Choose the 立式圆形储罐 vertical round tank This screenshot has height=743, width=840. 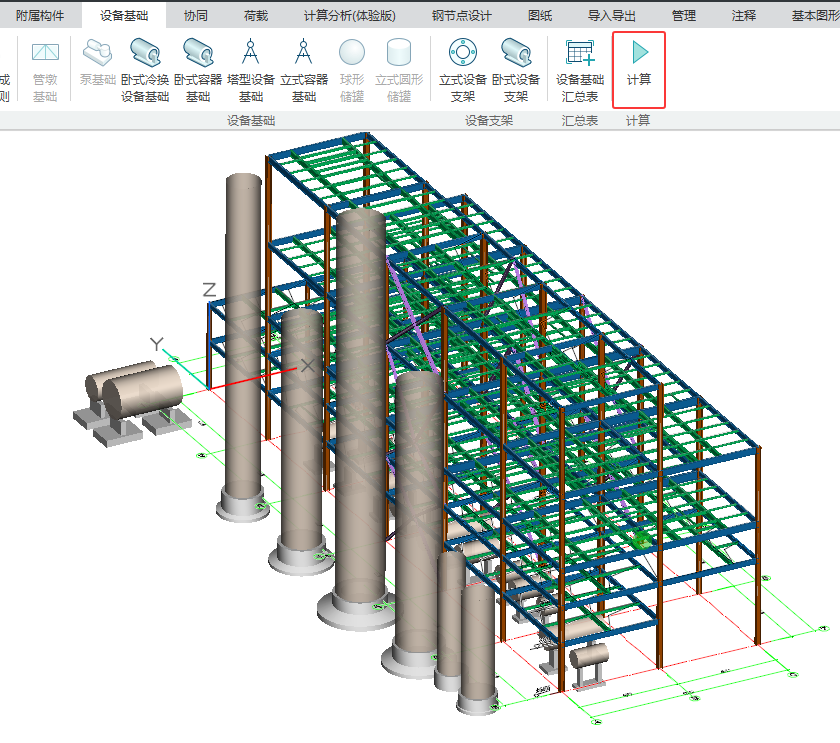pos(399,70)
